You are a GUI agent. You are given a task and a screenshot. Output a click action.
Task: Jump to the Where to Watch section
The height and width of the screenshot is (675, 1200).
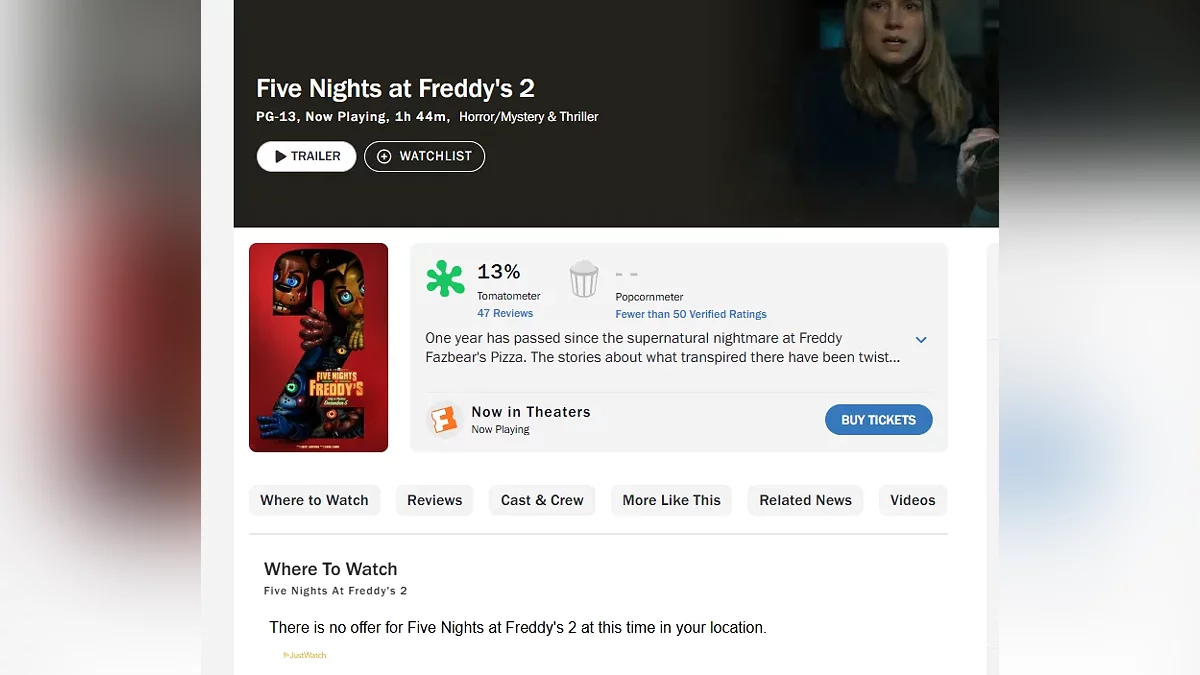[314, 500]
